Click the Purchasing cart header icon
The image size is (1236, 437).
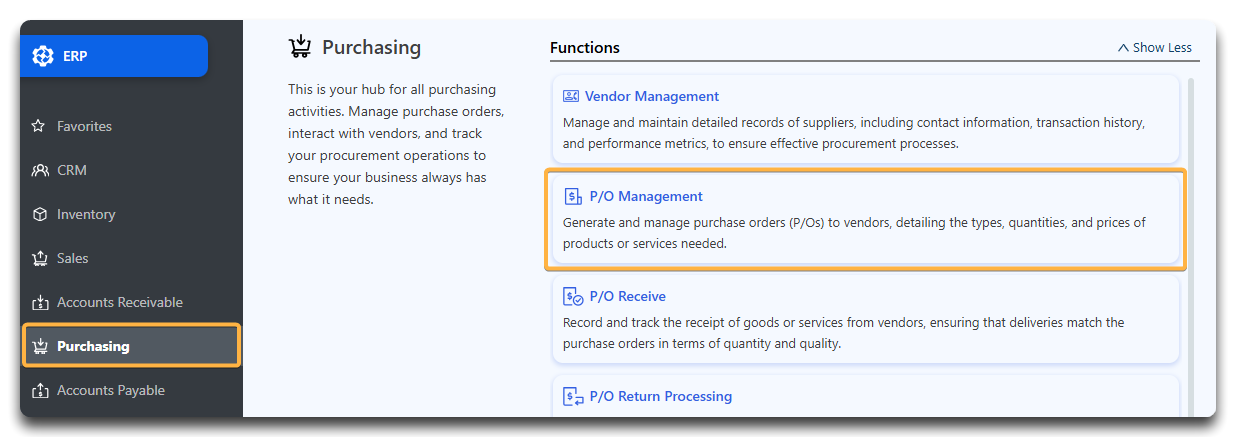[x=299, y=47]
